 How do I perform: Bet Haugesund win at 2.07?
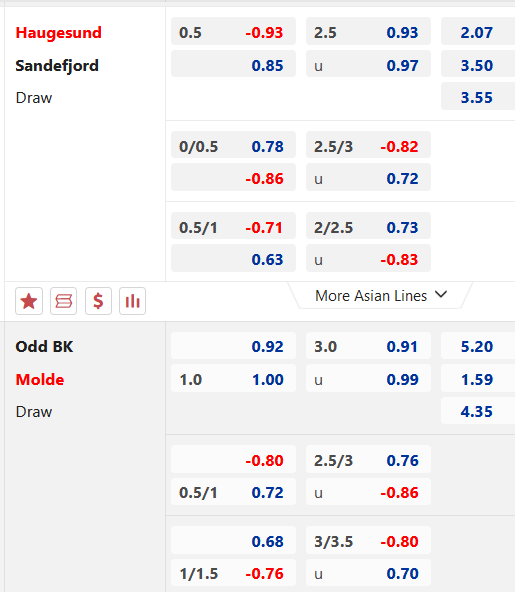pos(478,31)
